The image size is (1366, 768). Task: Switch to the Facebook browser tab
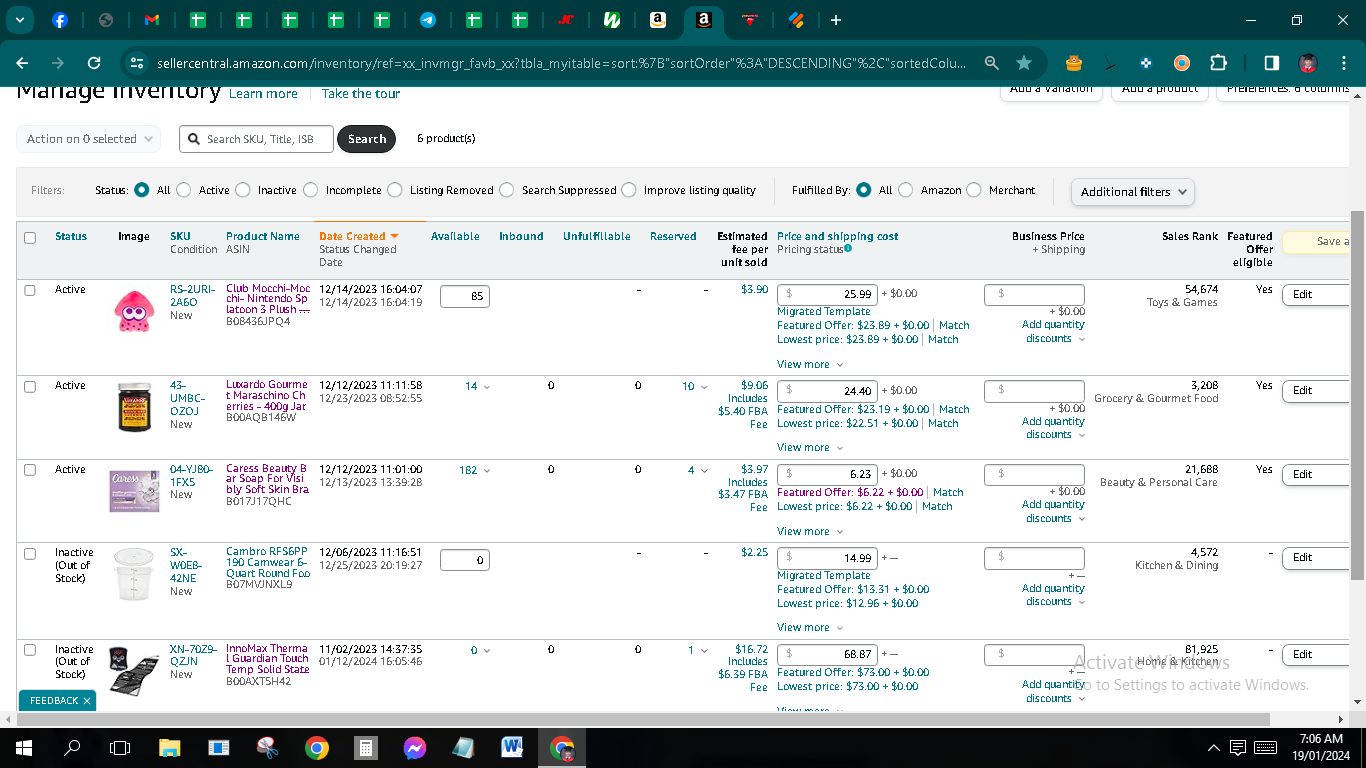59,20
